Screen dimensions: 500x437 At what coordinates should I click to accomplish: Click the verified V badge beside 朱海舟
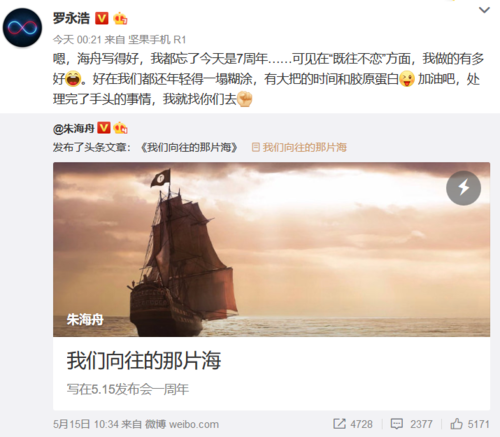104,128
